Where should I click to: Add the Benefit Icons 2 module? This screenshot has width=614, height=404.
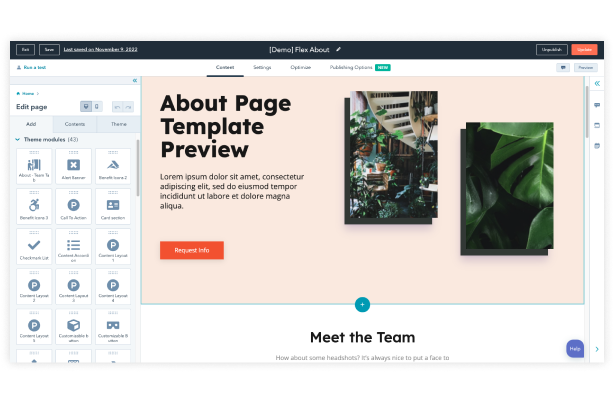tap(113, 166)
